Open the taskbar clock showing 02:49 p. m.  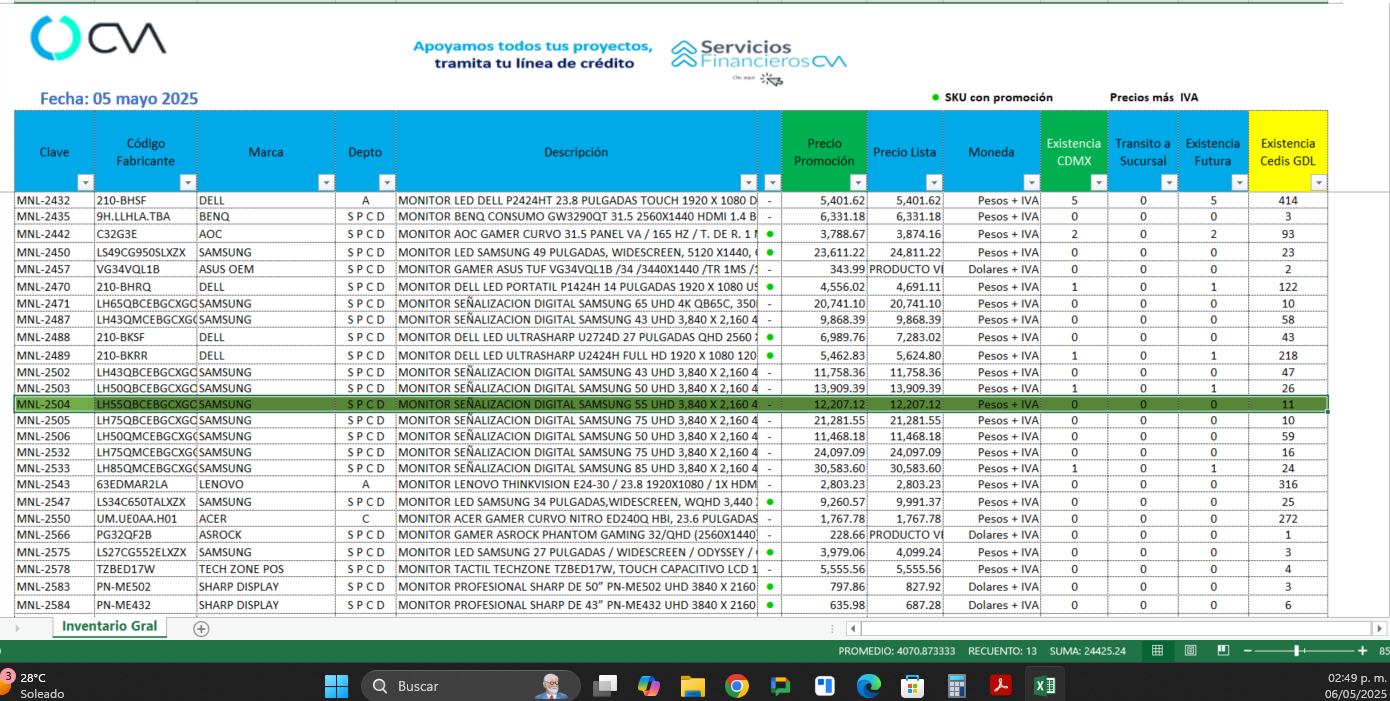(1356, 685)
